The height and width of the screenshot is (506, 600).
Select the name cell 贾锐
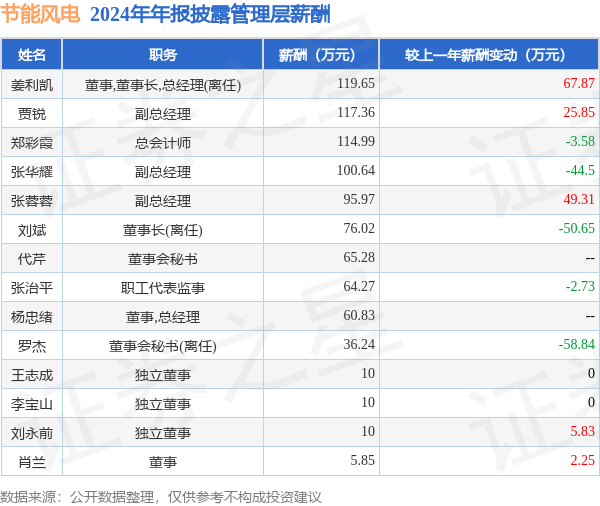tap(32, 114)
